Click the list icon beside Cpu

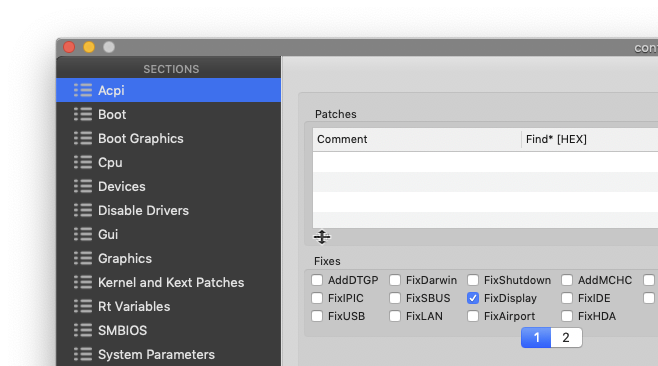coord(83,162)
